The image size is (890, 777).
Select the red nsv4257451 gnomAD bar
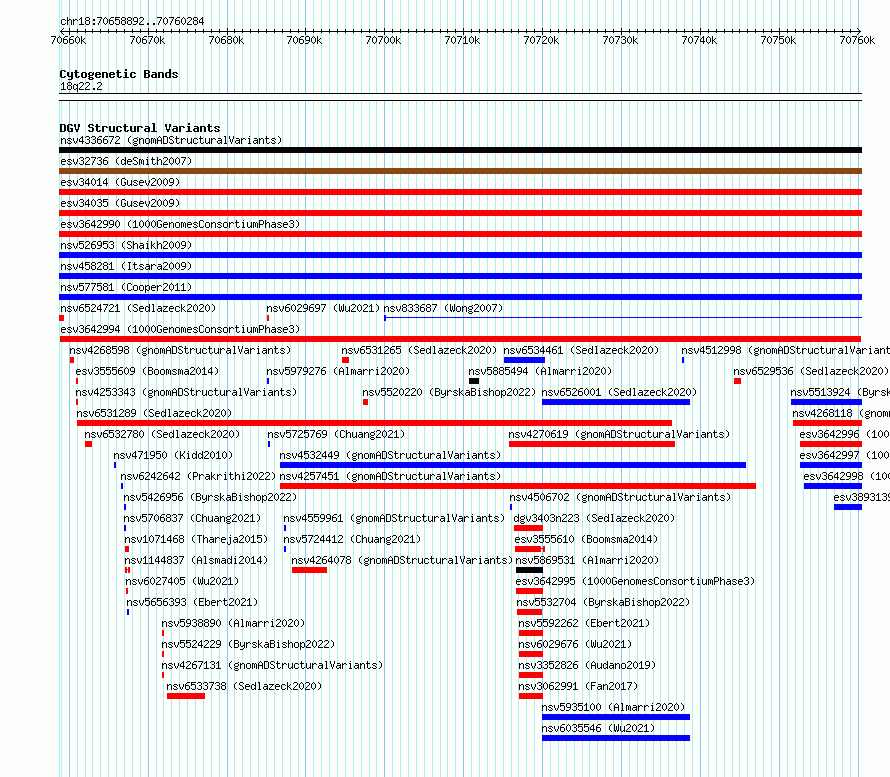[x=518, y=486]
